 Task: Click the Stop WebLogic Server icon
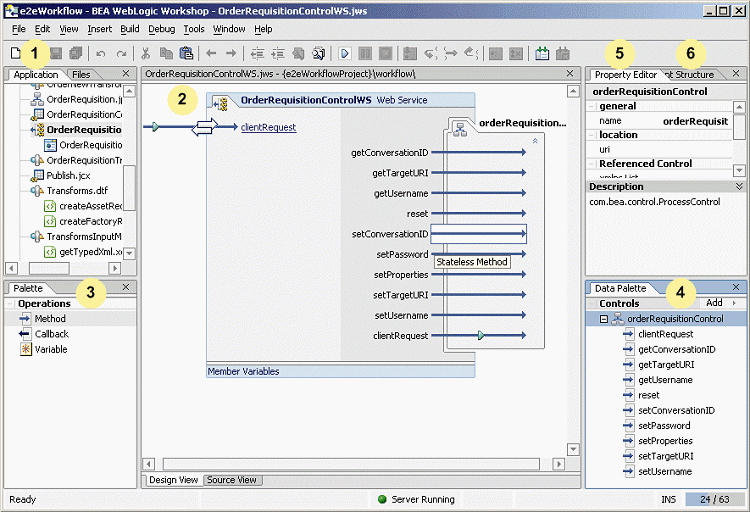[562, 53]
